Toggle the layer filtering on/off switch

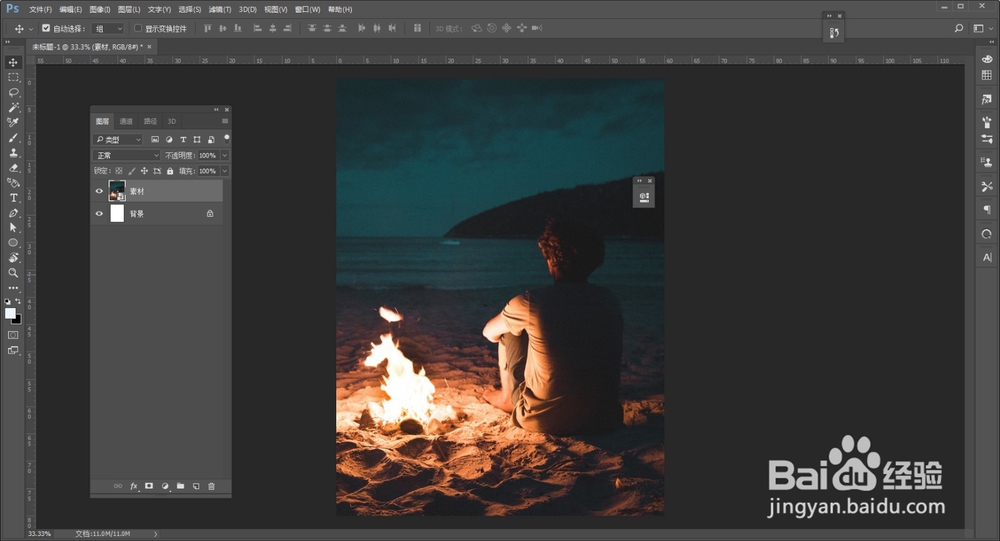[x=226, y=138]
